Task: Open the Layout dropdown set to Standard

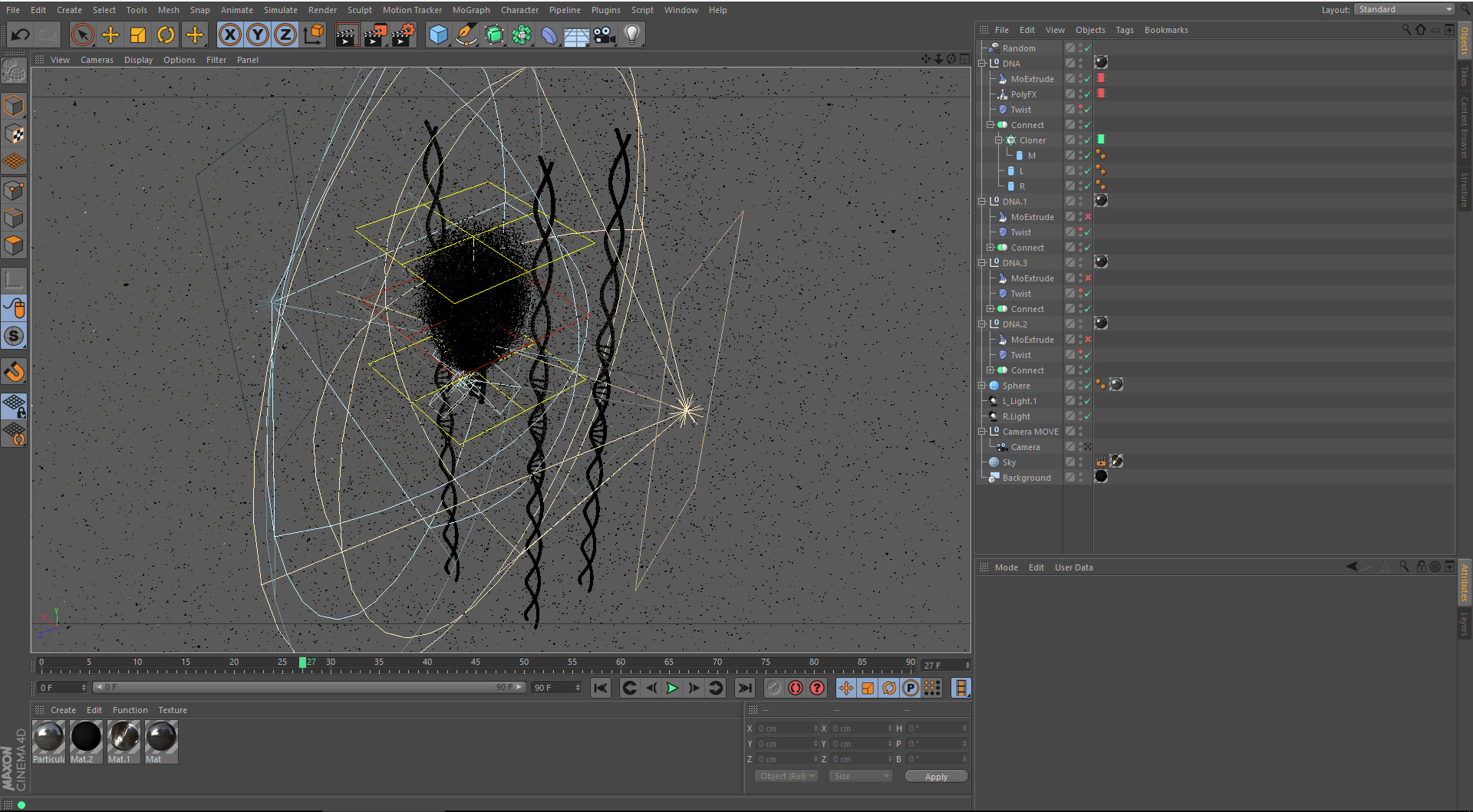Action: [x=1405, y=9]
